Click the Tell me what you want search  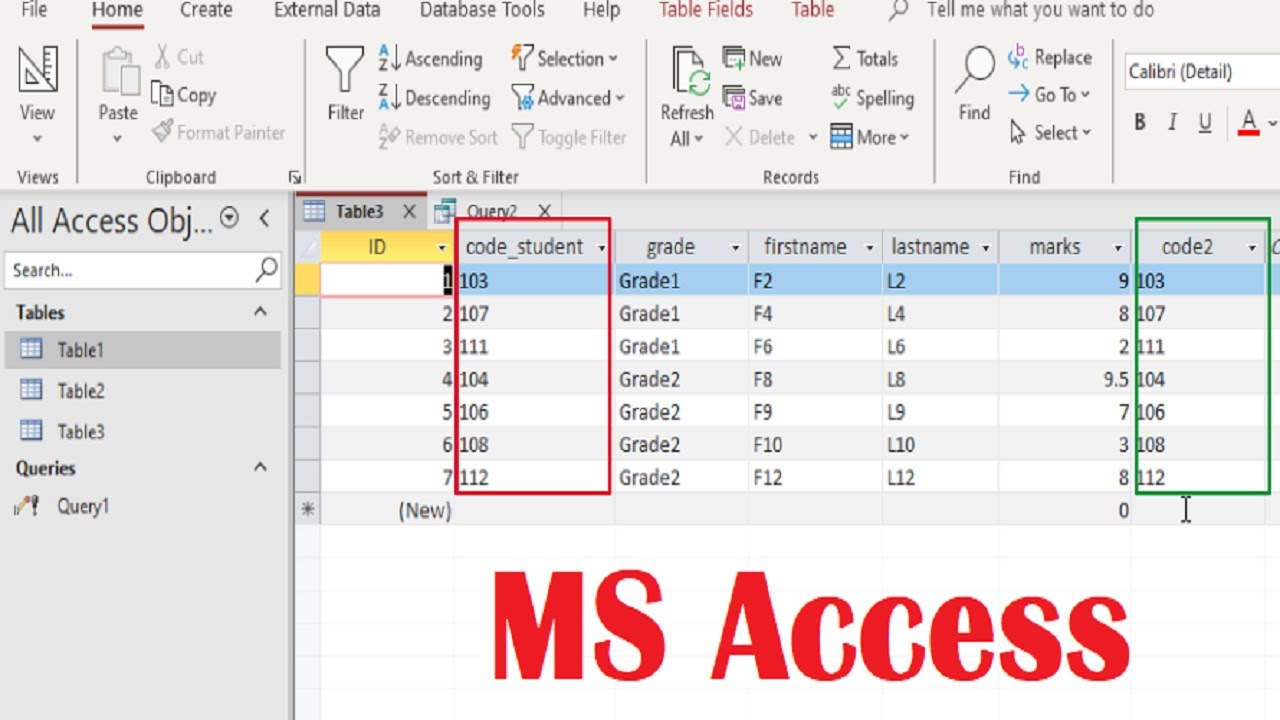(1040, 10)
